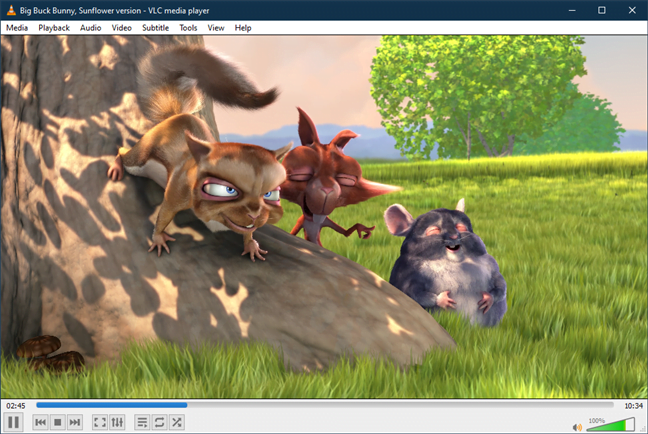648x434 pixels.
Task: Seek within the blue progress bar
Action: [x=325, y=405]
